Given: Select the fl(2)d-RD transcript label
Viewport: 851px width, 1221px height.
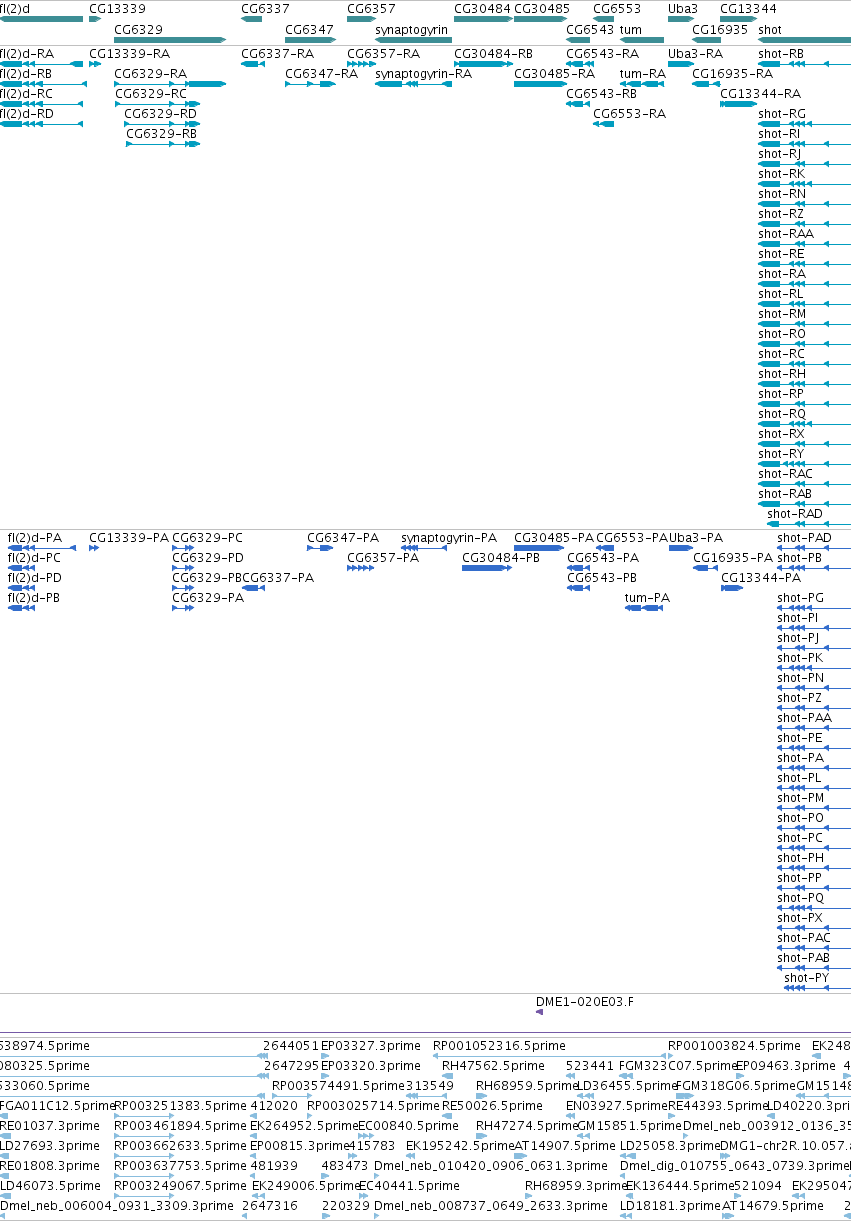Looking at the screenshot, I should click(27, 113).
